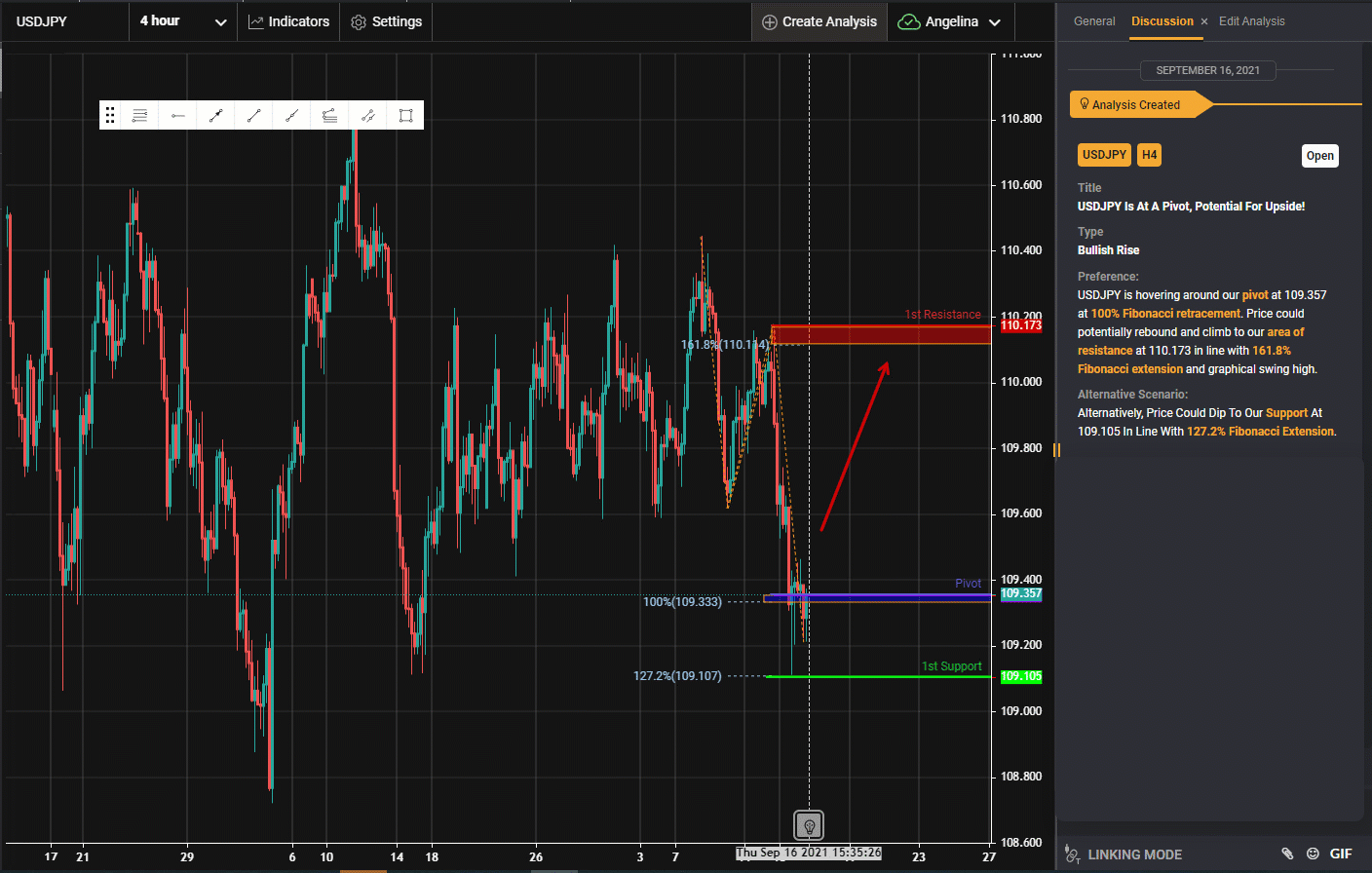Click the USDJPY symbol selector
1372x873 pixels.
[x=42, y=21]
